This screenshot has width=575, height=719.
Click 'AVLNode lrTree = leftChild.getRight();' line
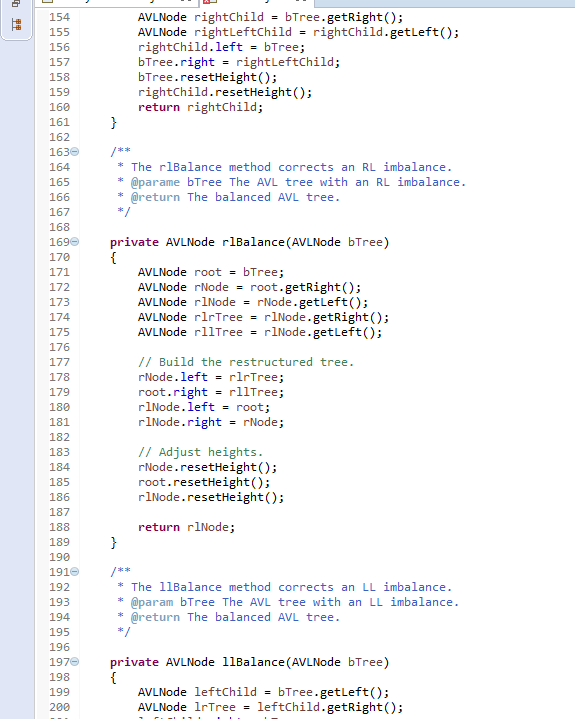[x=271, y=707]
